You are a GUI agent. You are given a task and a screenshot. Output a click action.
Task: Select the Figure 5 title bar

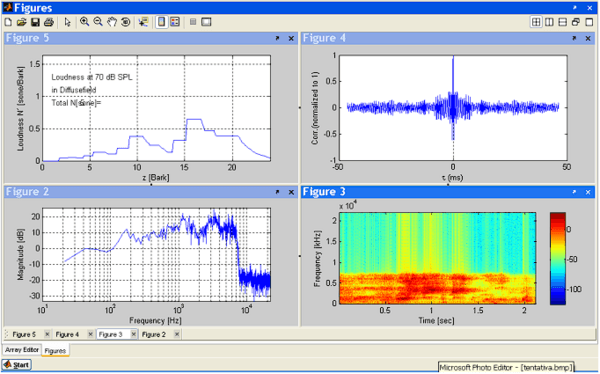click(x=151, y=38)
